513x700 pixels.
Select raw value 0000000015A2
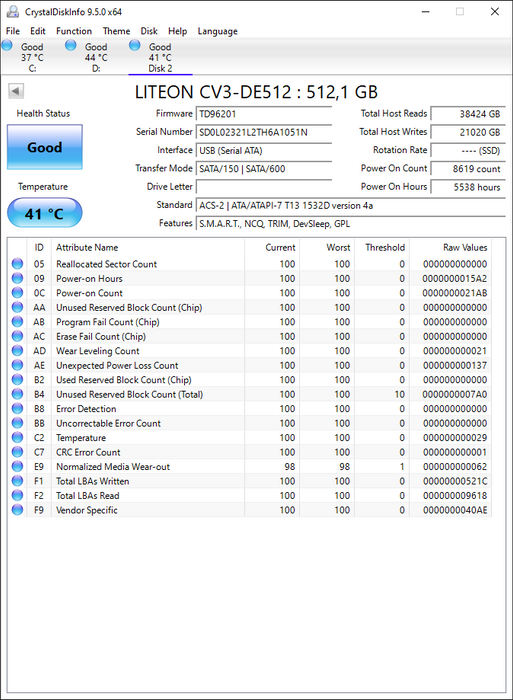pos(455,278)
